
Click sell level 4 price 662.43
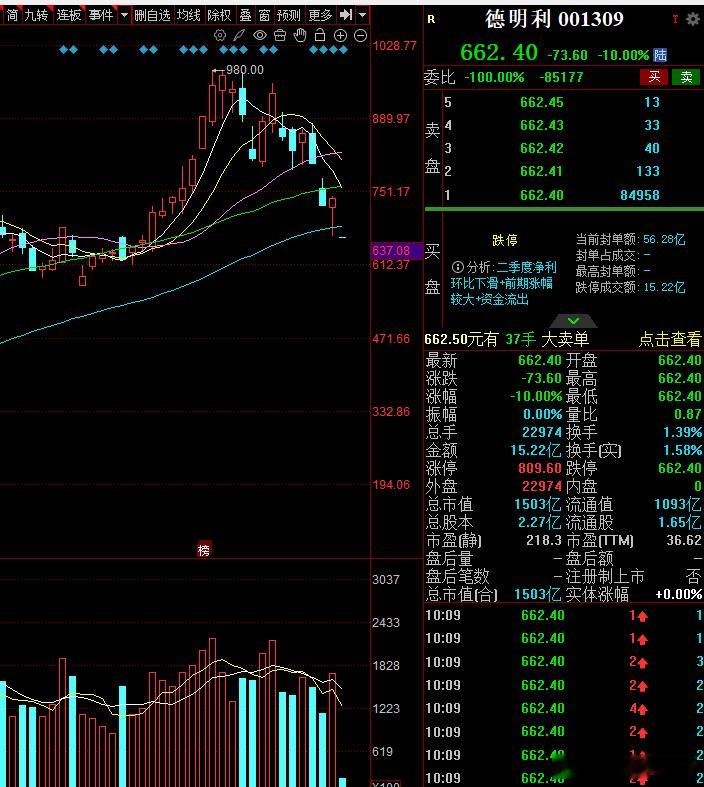[x=541, y=125]
